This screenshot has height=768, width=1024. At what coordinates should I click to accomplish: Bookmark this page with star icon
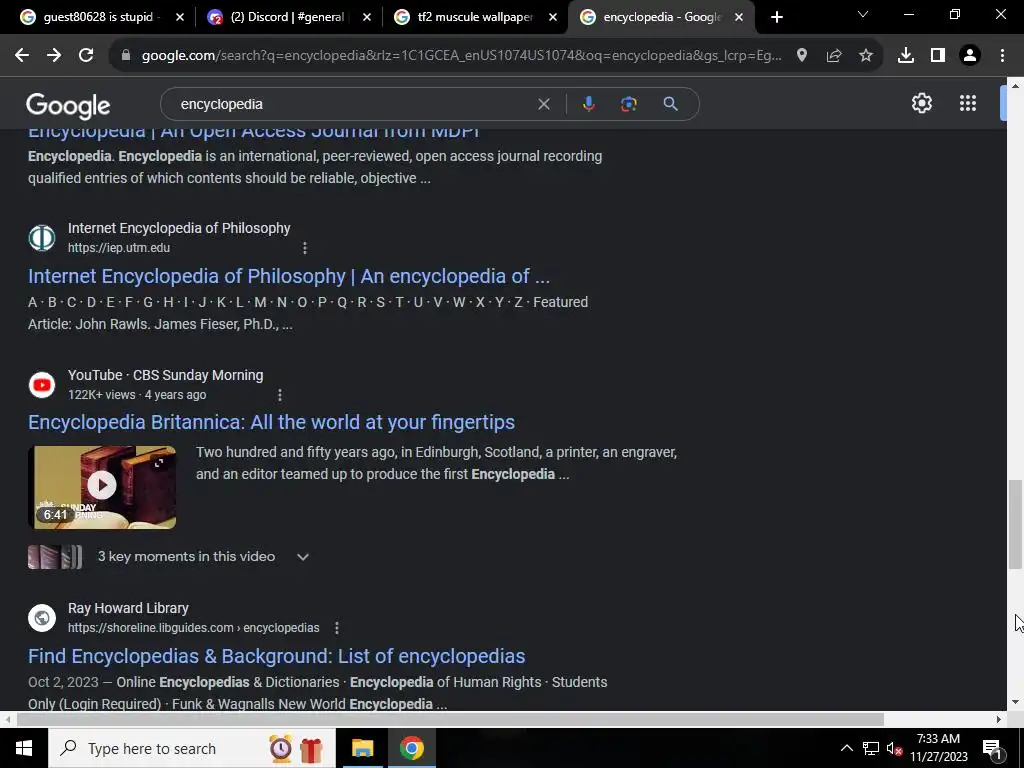[x=866, y=56]
